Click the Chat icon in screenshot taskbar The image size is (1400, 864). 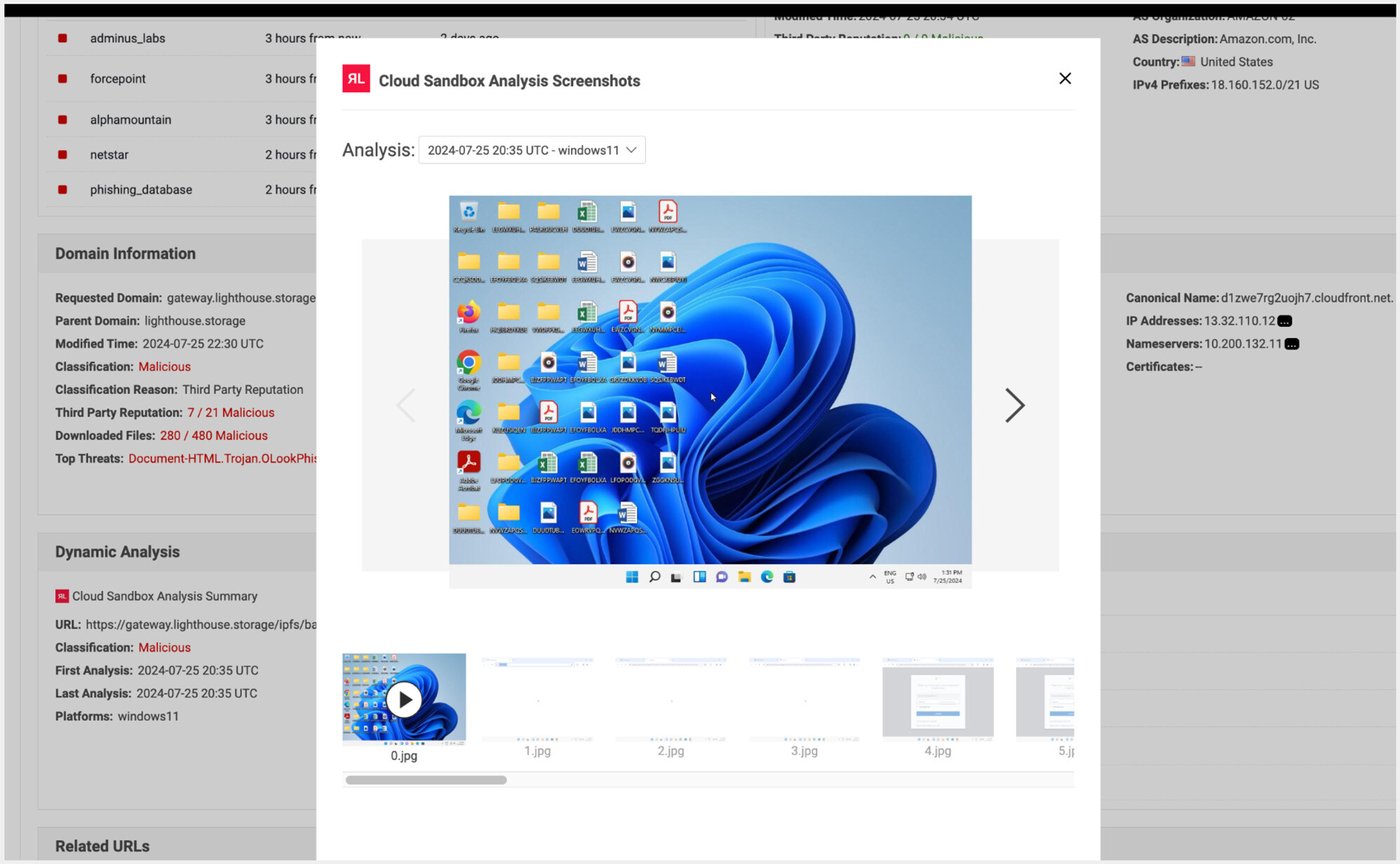(721, 577)
